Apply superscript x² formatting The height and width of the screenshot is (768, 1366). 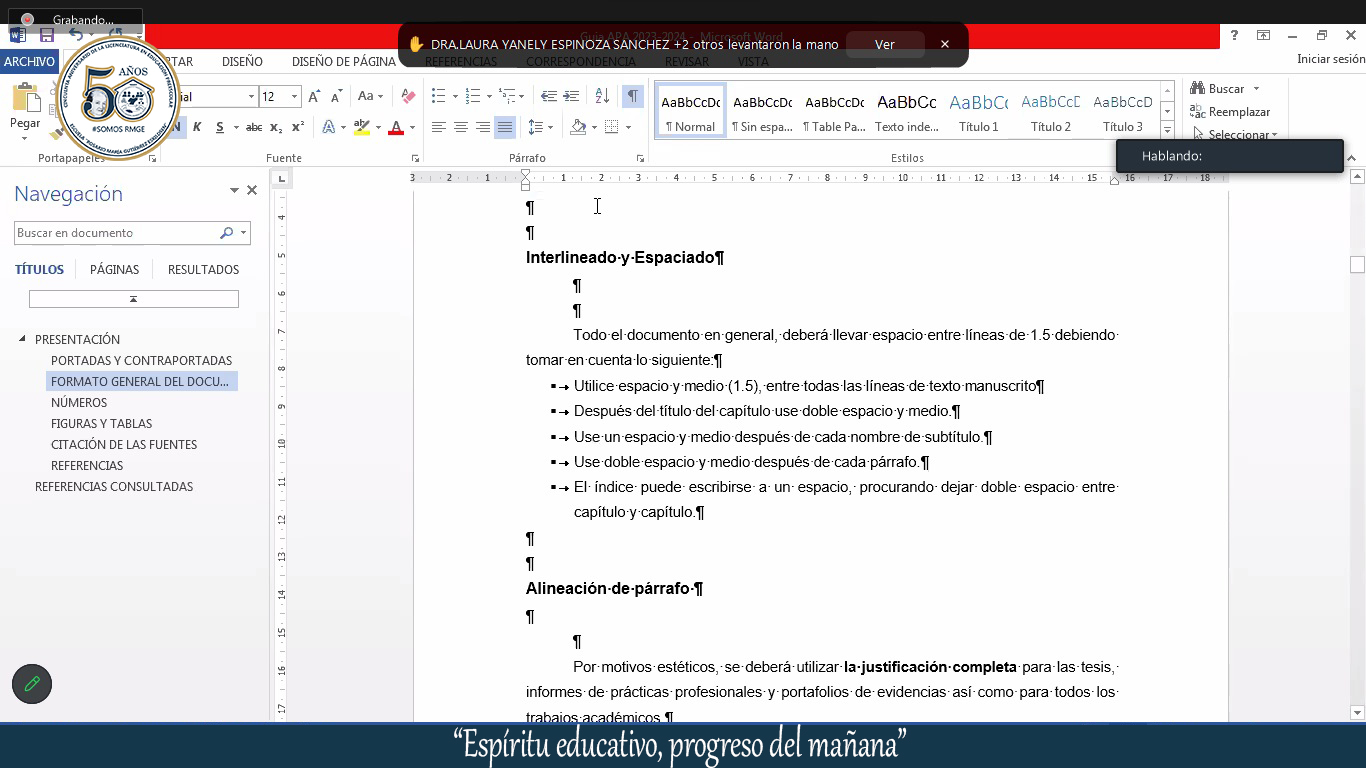coord(298,127)
